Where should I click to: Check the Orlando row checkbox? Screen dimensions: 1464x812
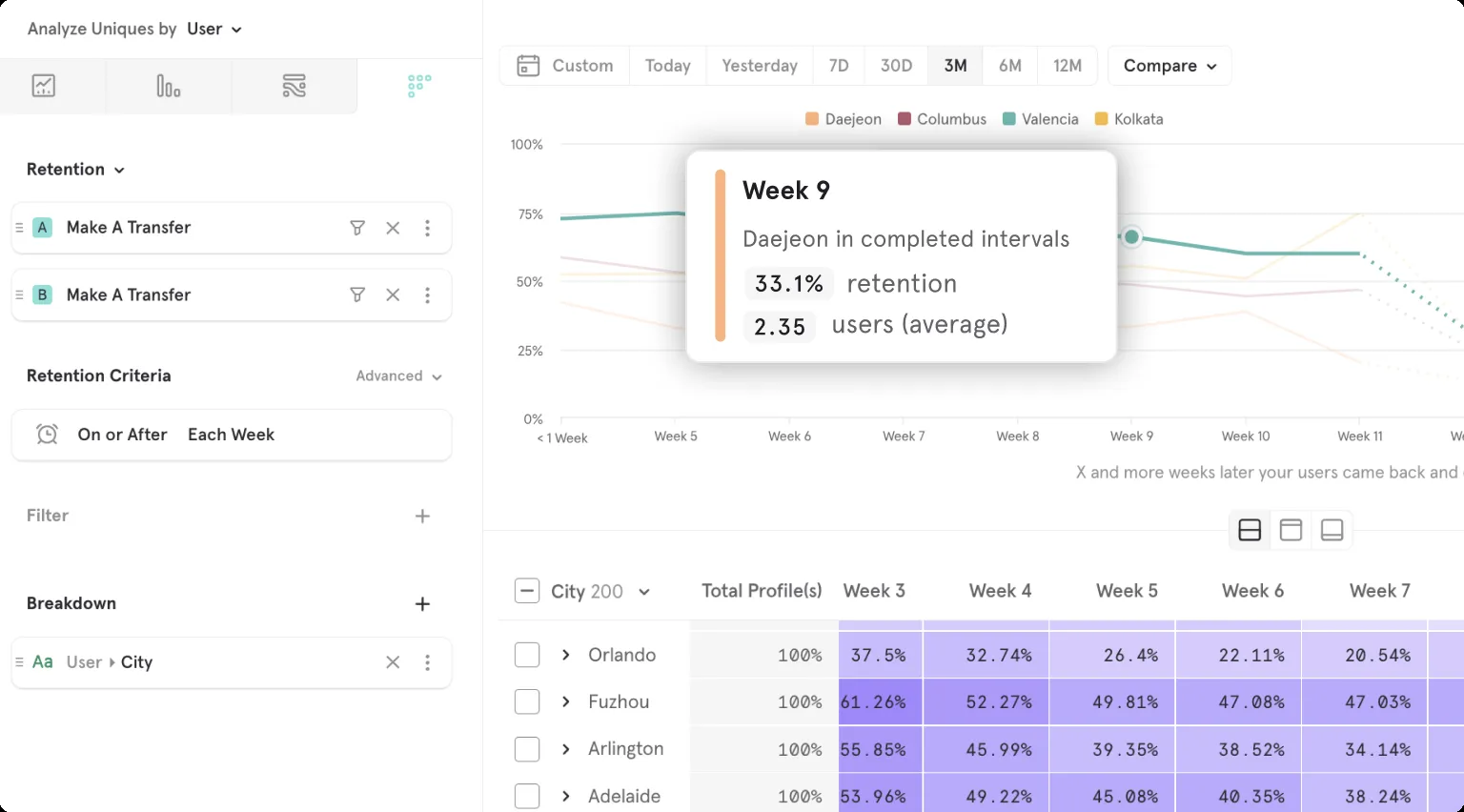[527, 655]
